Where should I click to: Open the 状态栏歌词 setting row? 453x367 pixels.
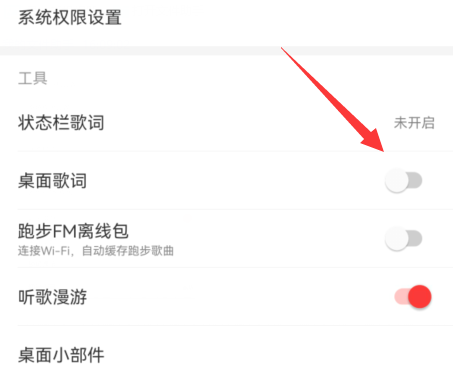coord(226,123)
